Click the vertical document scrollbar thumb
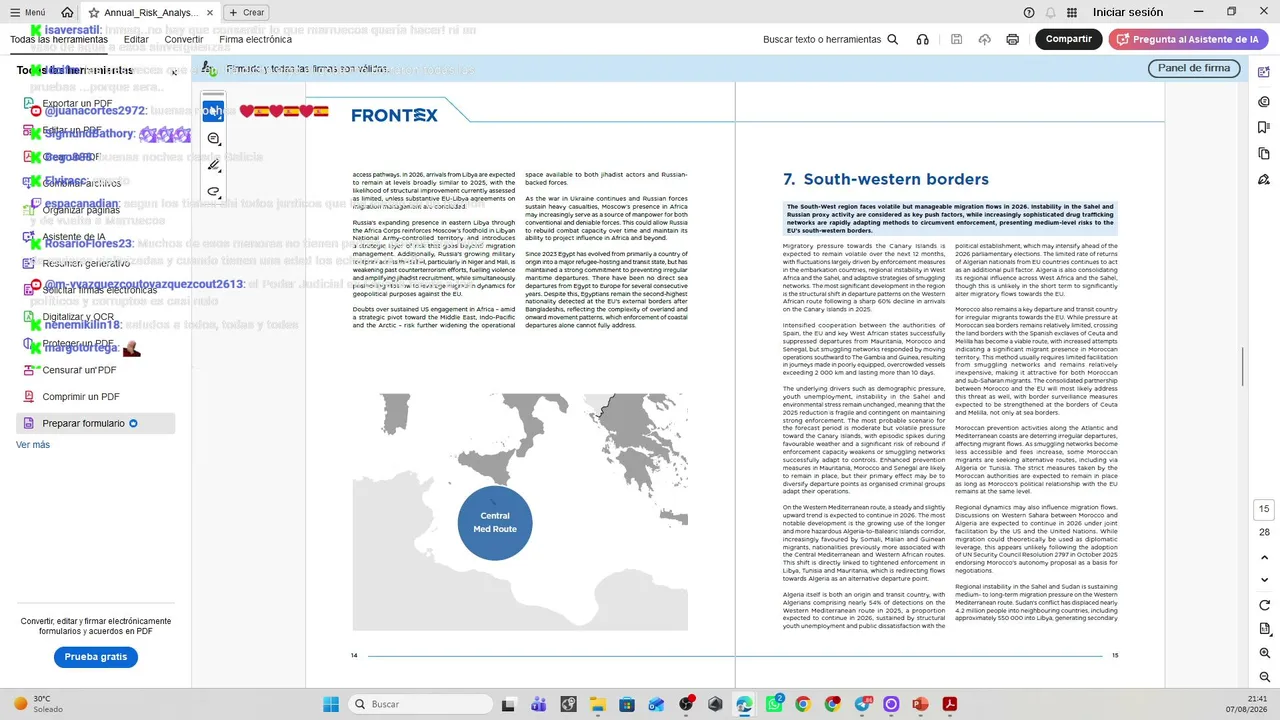 pos(1243,366)
